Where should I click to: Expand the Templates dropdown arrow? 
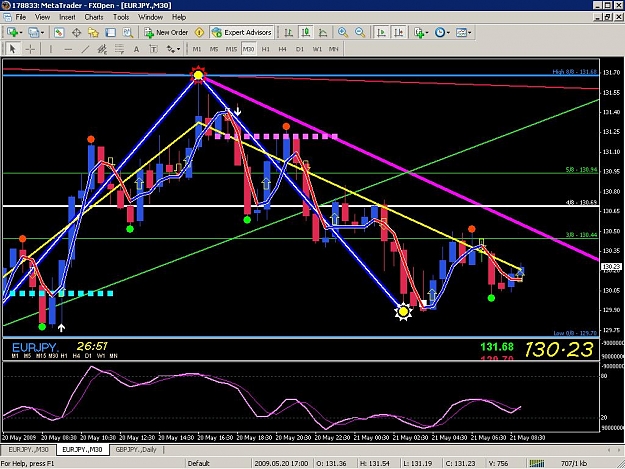pyautogui.click(x=470, y=33)
